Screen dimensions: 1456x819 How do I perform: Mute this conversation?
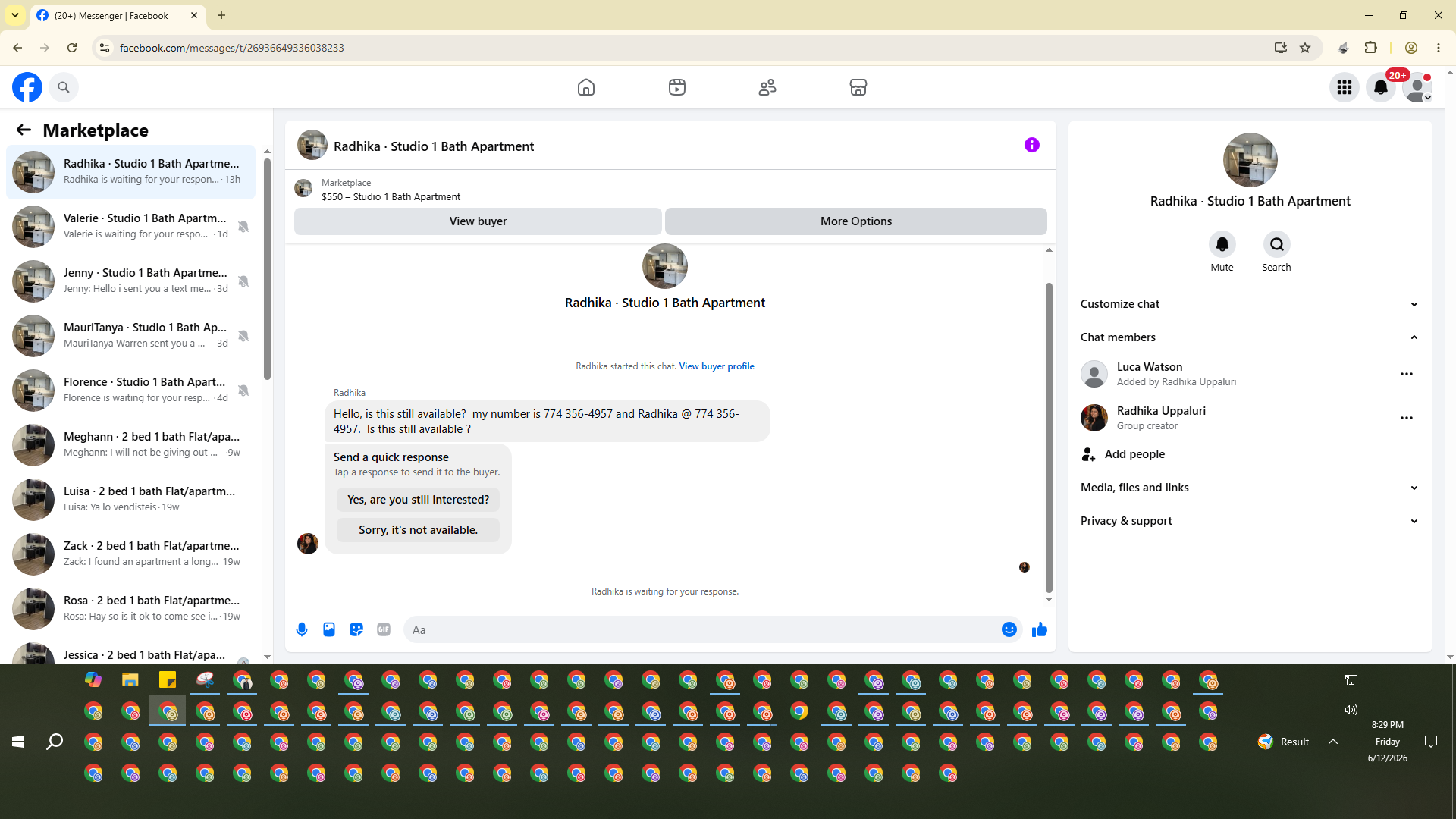[1222, 244]
